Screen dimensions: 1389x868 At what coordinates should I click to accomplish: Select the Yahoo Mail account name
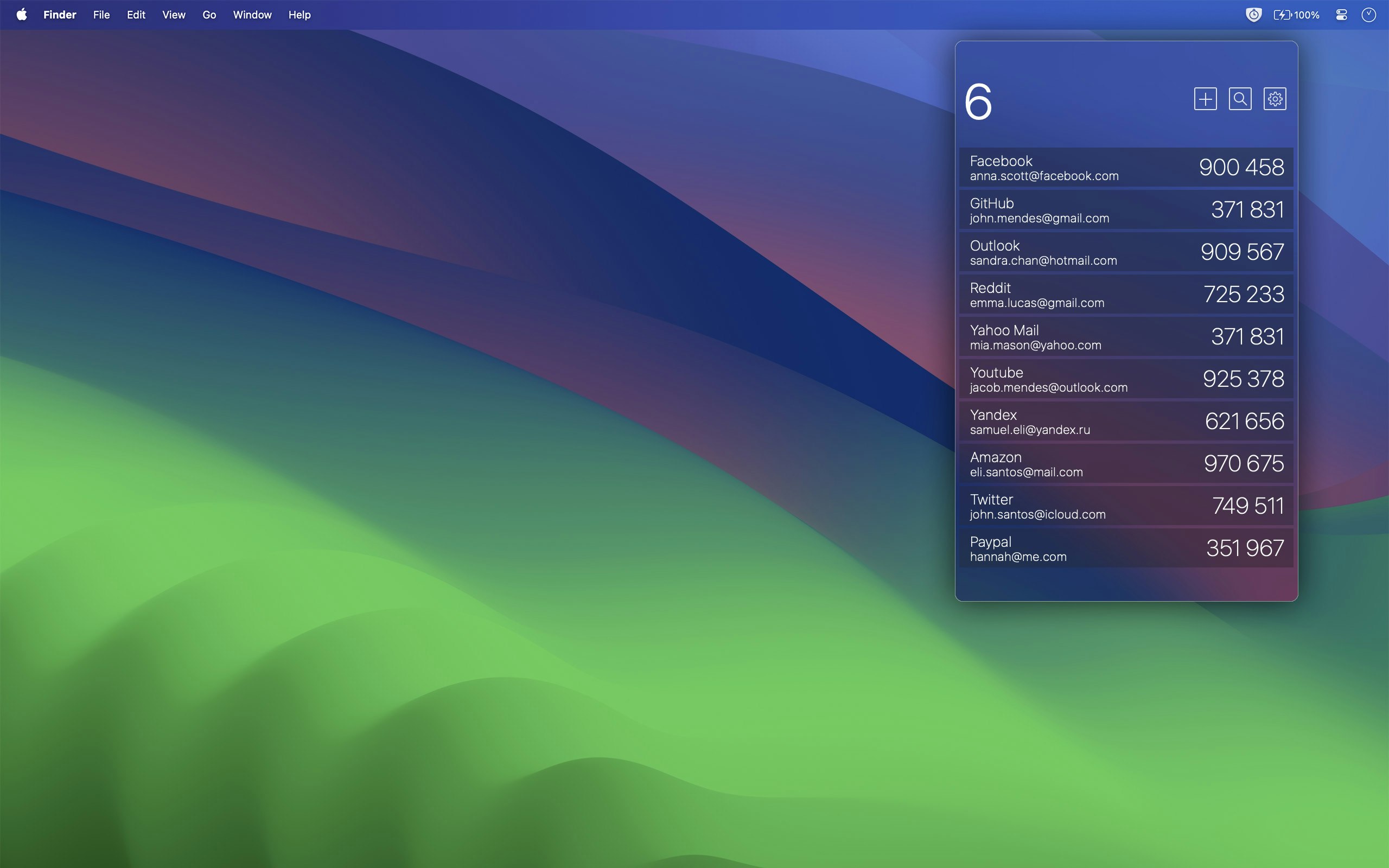pos(1004,330)
